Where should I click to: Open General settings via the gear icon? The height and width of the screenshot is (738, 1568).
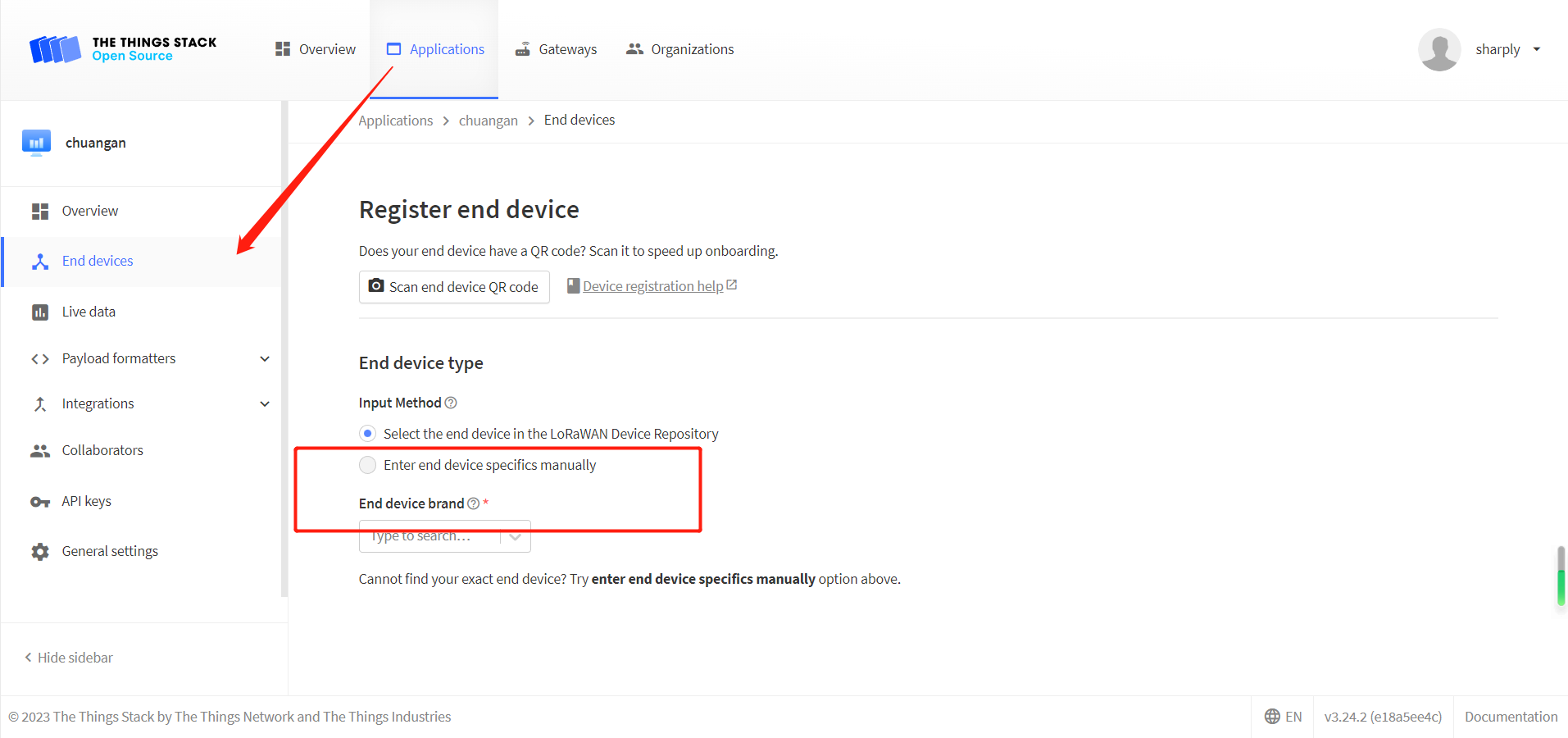pyautogui.click(x=39, y=552)
